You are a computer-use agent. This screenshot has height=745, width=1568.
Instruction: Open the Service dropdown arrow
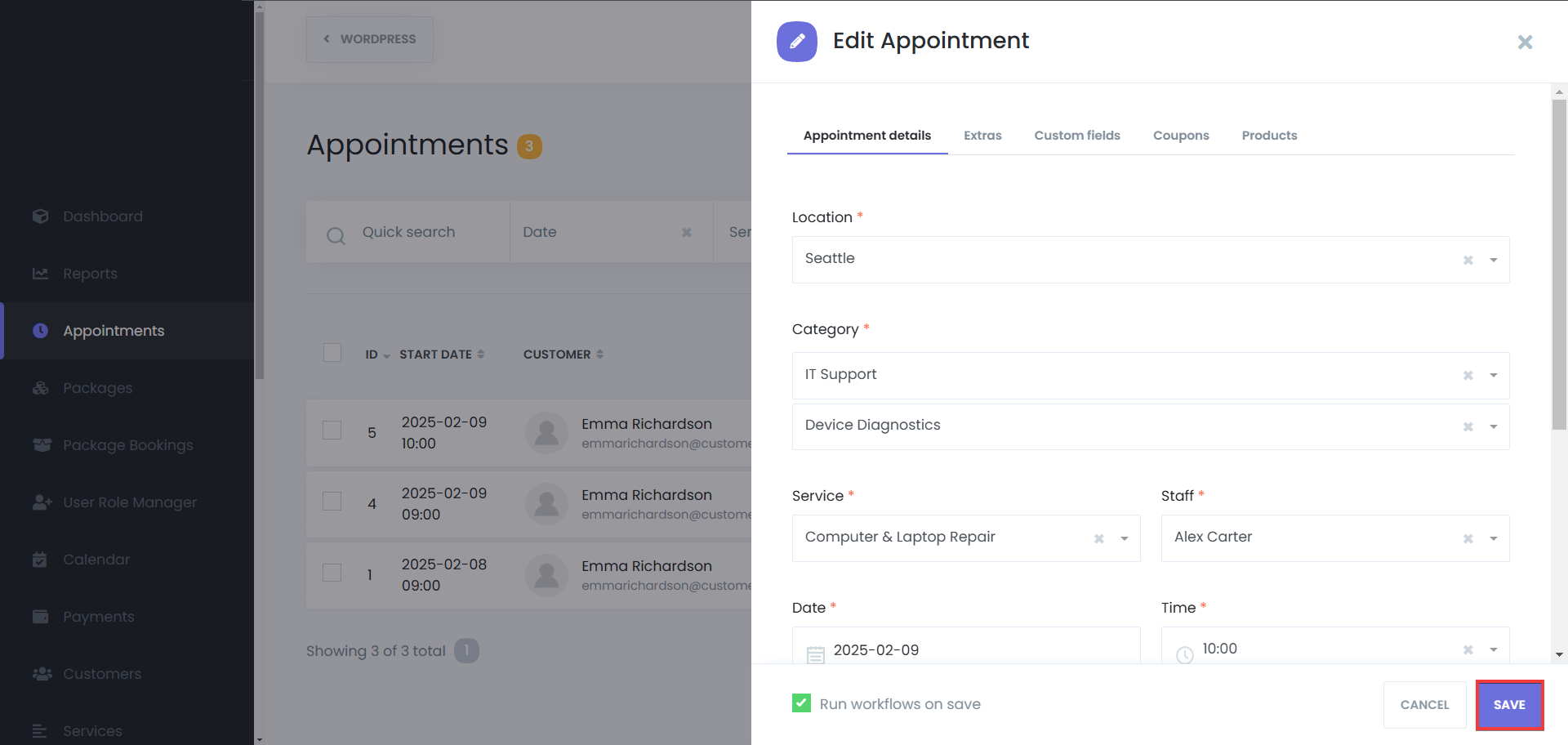click(x=1124, y=539)
